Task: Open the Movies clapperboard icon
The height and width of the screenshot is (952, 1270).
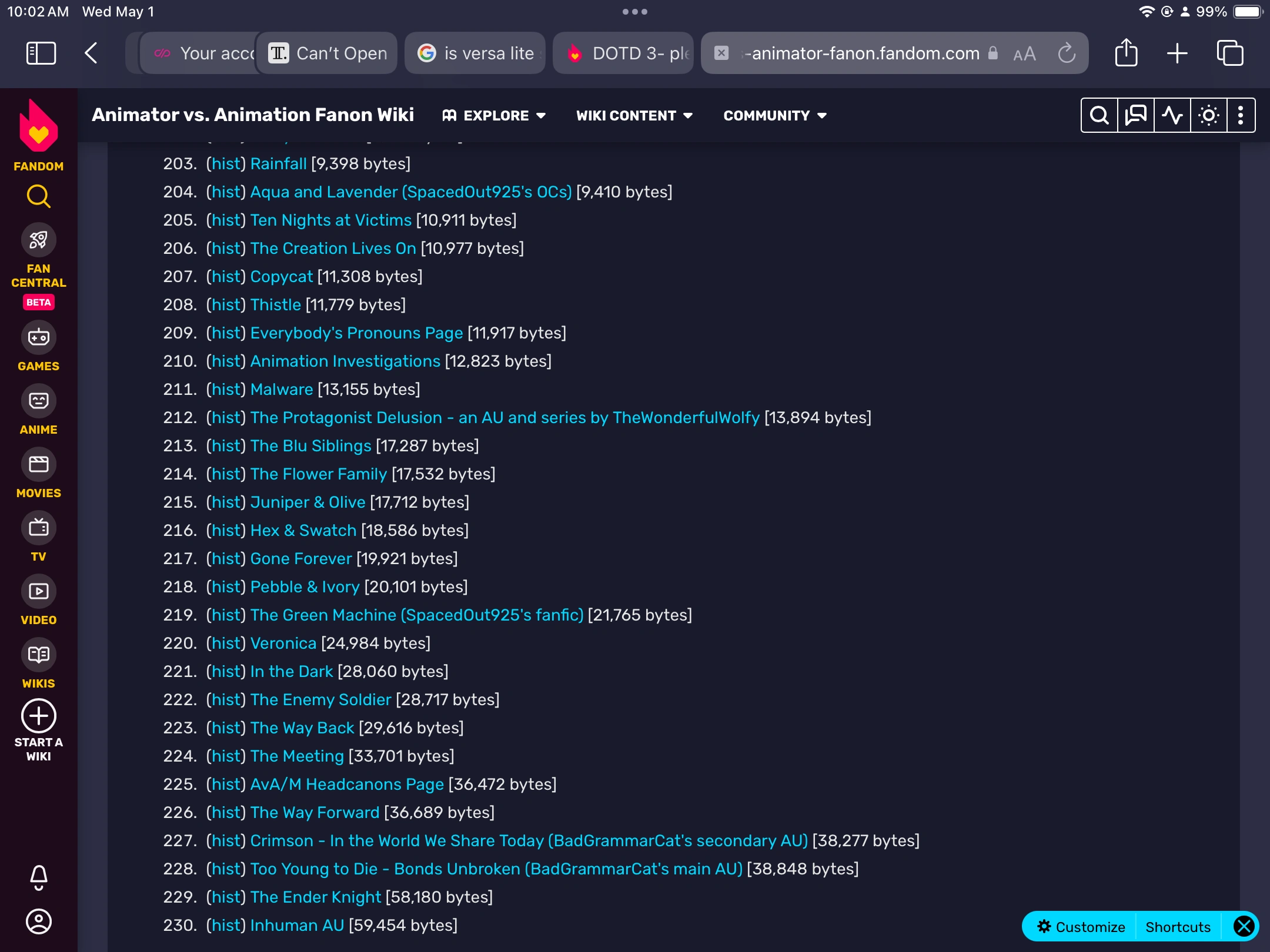Action: click(x=38, y=464)
